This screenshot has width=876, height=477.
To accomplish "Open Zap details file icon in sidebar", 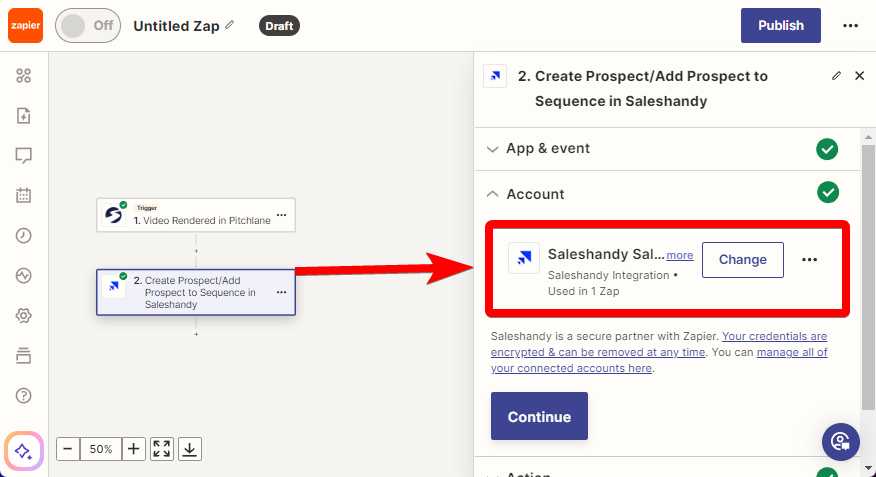I will [x=23, y=116].
